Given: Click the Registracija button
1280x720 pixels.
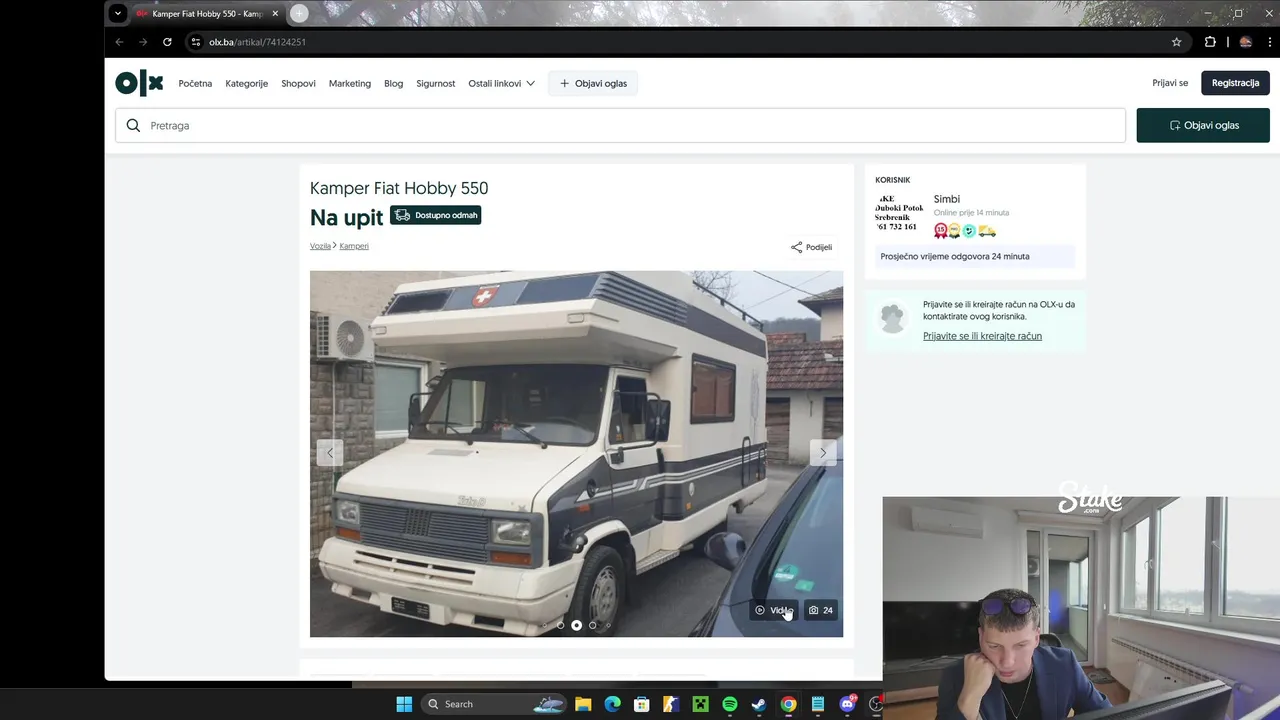Looking at the screenshot, I should click(x=1235, y=83).
